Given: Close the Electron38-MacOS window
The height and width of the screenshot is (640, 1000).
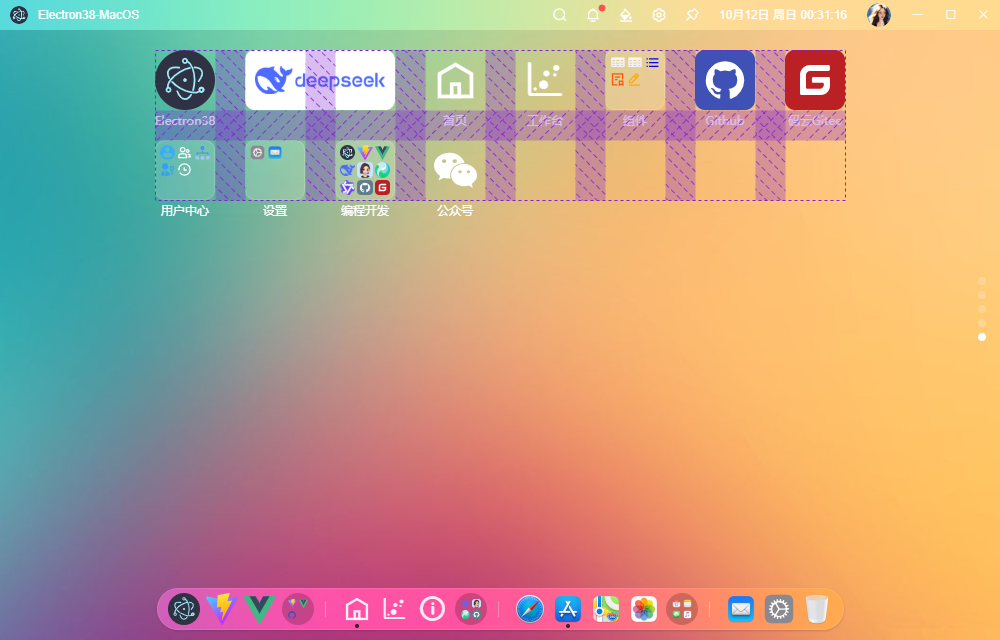Looking at the screenshot, I should [x=983, y=15].
